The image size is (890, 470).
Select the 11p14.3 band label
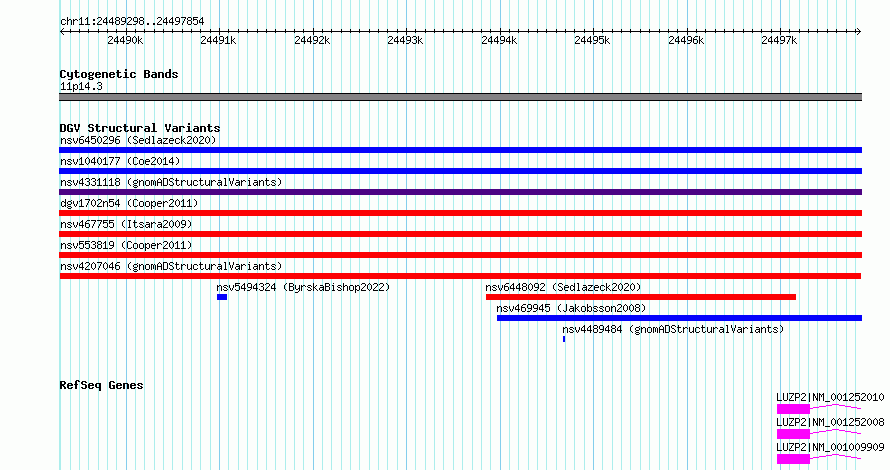81,86
